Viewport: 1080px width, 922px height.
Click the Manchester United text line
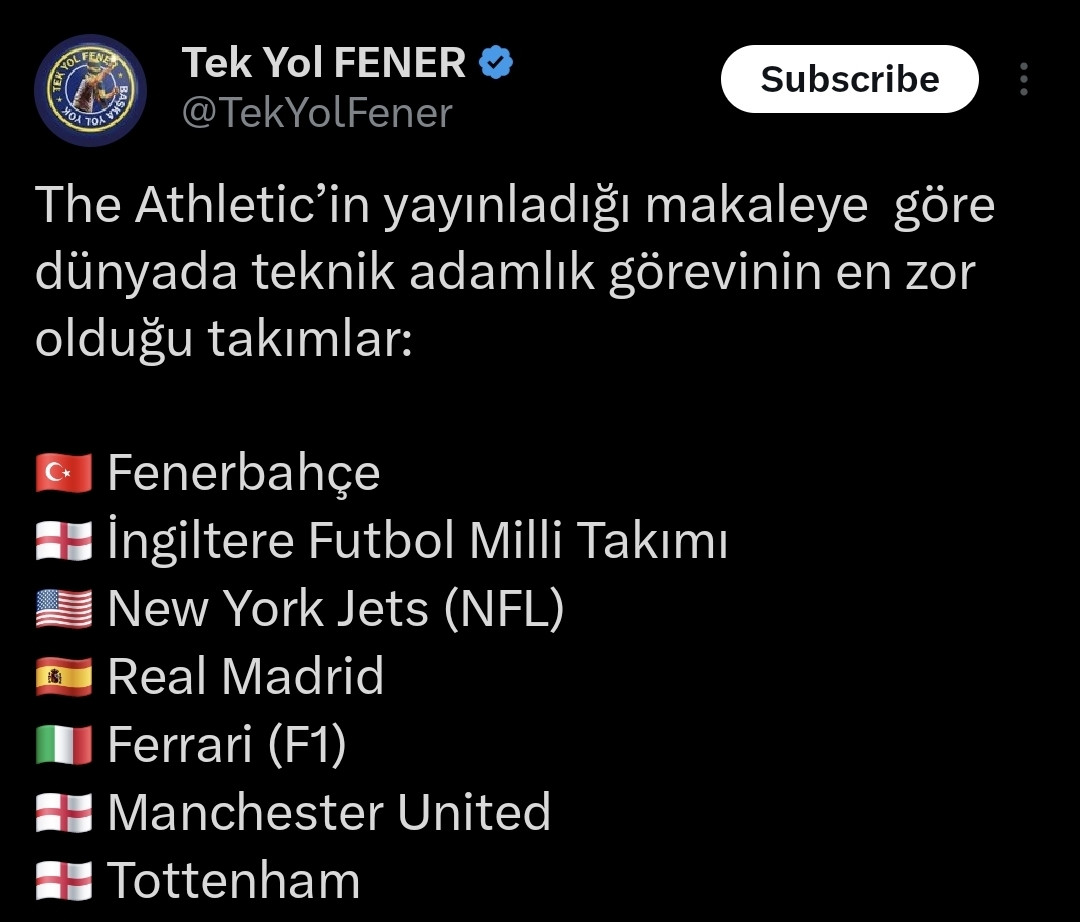[329, 813]
